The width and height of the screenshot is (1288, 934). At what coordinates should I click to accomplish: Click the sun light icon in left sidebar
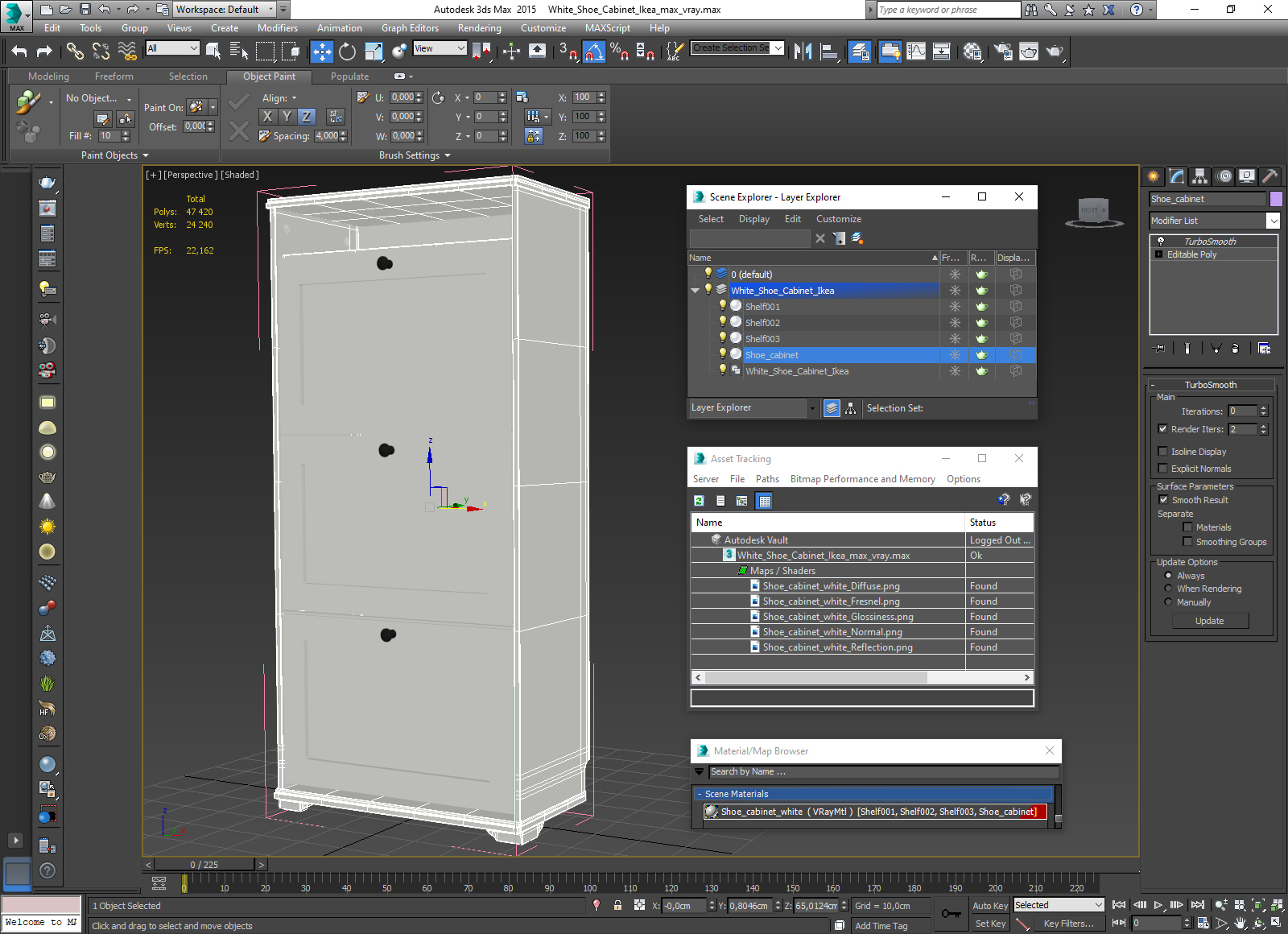pos(47,527)
